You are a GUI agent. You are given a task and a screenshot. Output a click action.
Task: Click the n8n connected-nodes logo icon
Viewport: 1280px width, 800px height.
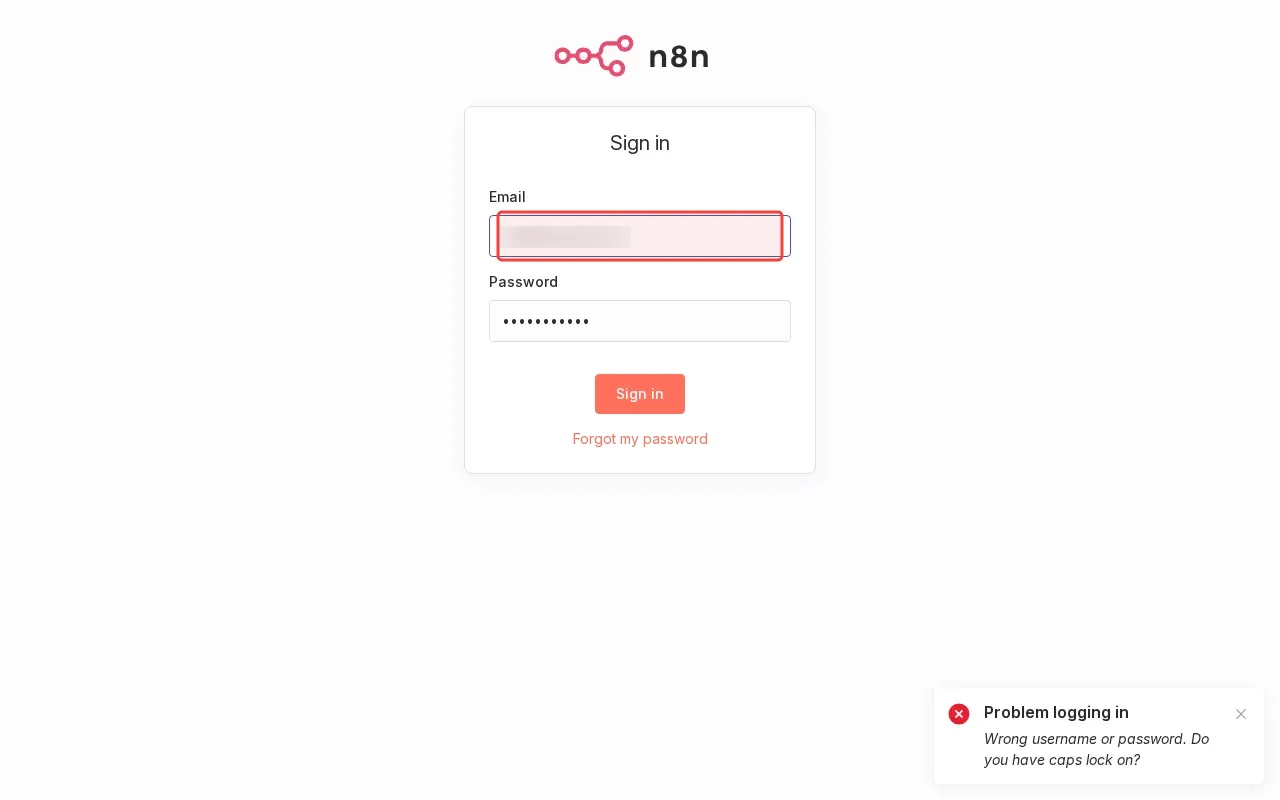[594, 56]
